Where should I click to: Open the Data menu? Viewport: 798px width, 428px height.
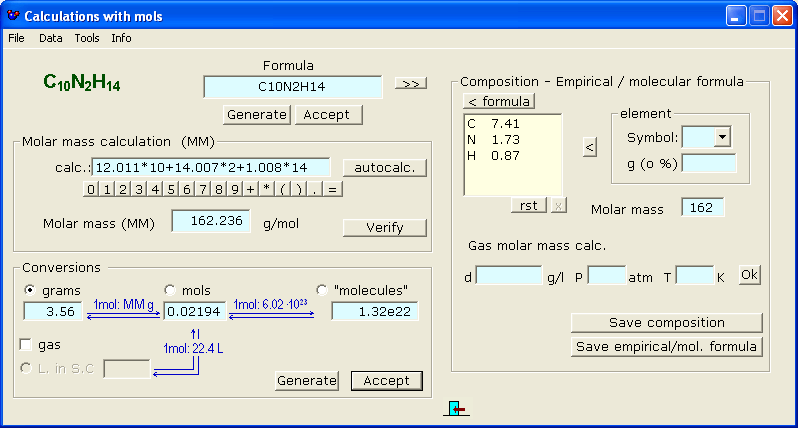point(50,38)
